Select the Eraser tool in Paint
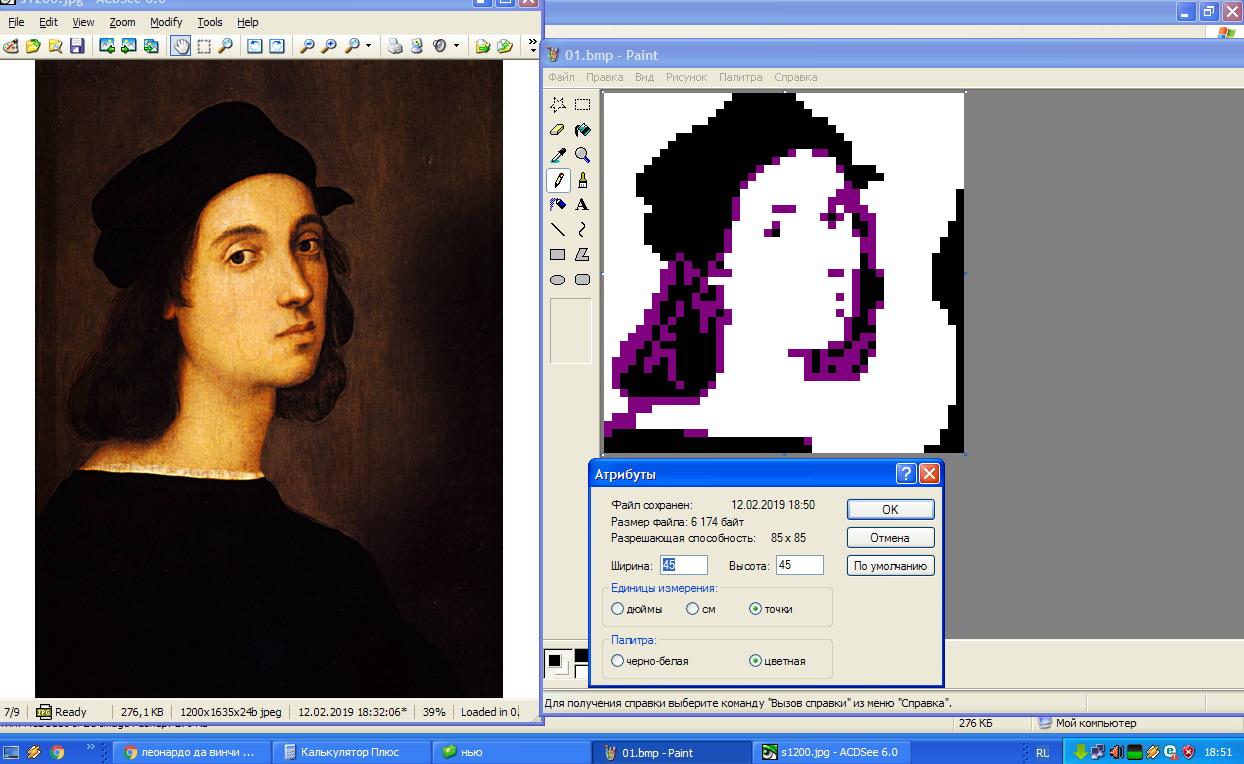Viewport: 1244px width, 764px height. click(x=558, y=130)
